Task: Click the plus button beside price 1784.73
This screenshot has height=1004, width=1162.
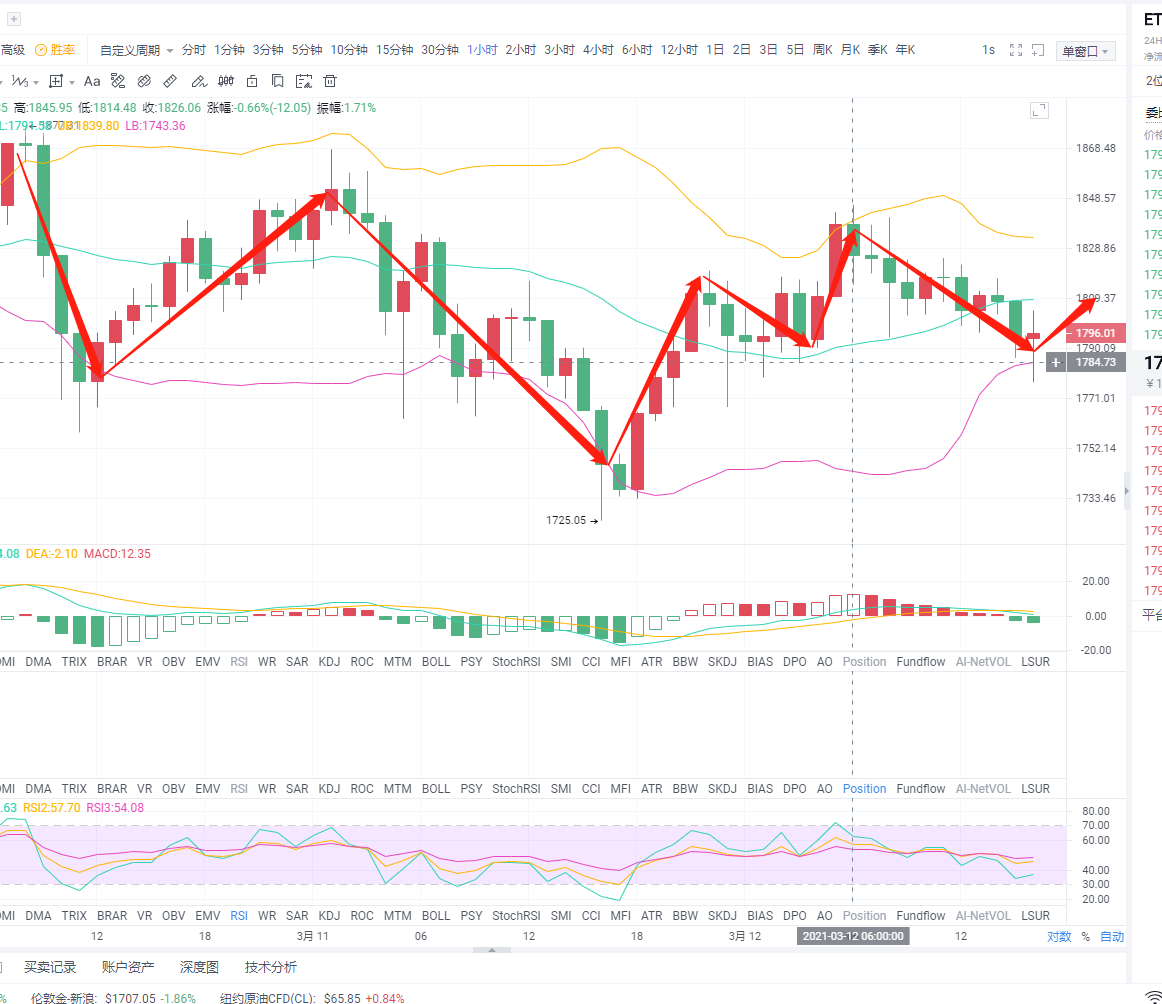Action: pyautogui.click(x=1056, y=362)
